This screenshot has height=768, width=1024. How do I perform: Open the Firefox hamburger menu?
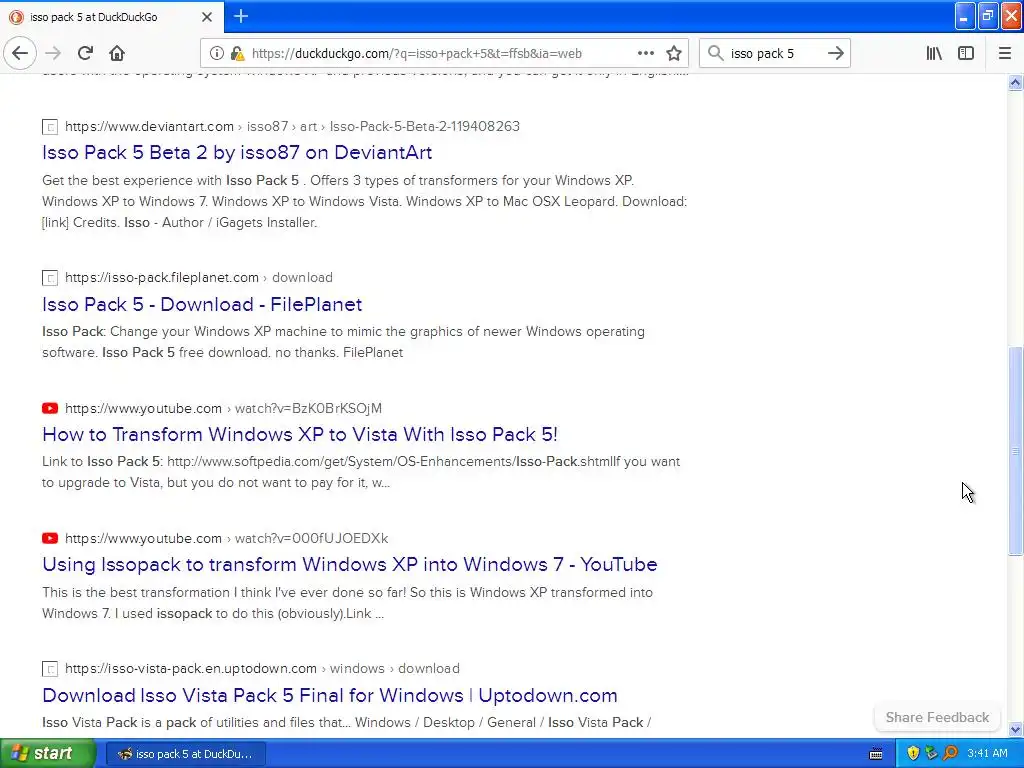[1005, 53]
